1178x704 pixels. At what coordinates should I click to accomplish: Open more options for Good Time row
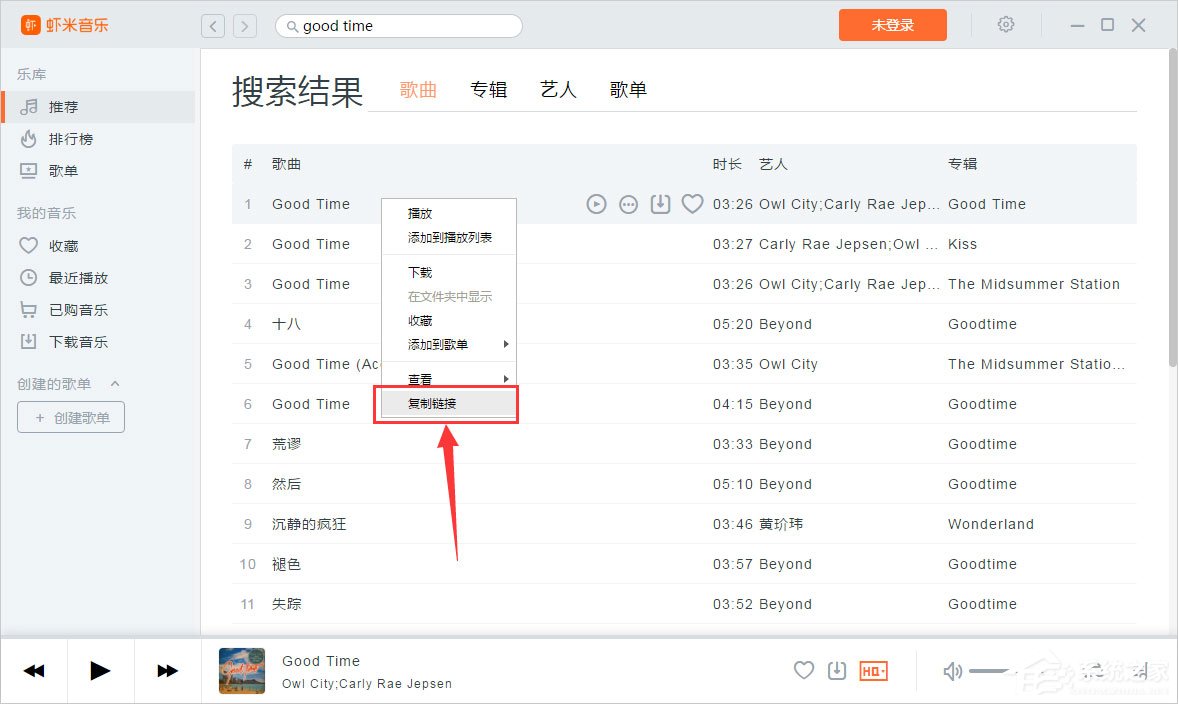tap(628, 204)
